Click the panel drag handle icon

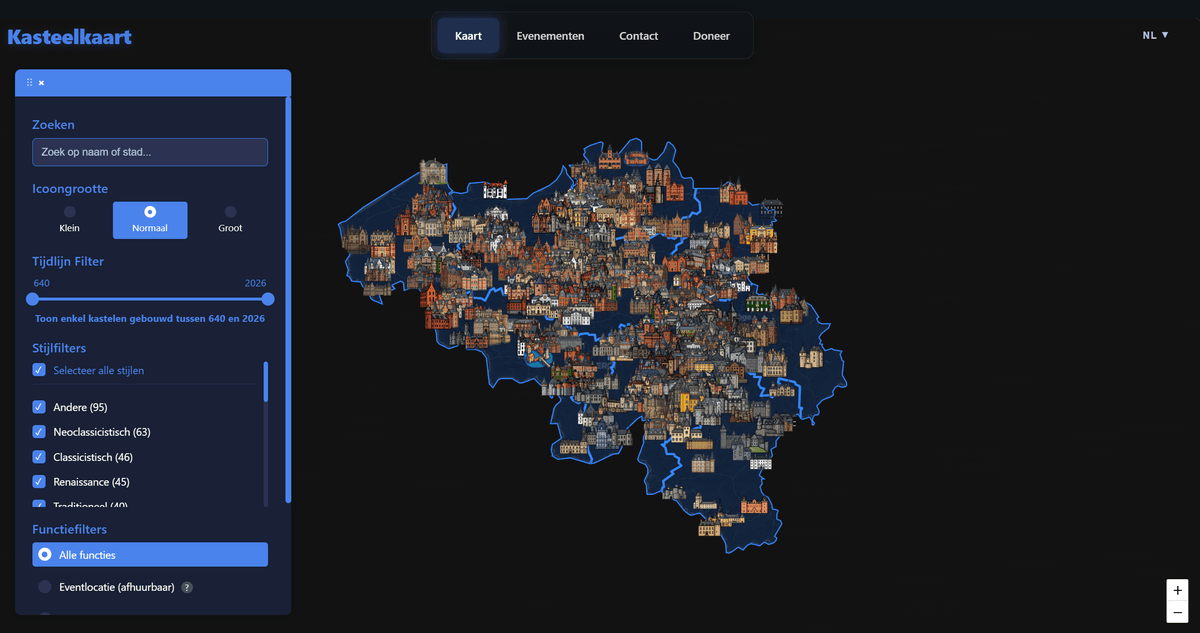point(29,82)
